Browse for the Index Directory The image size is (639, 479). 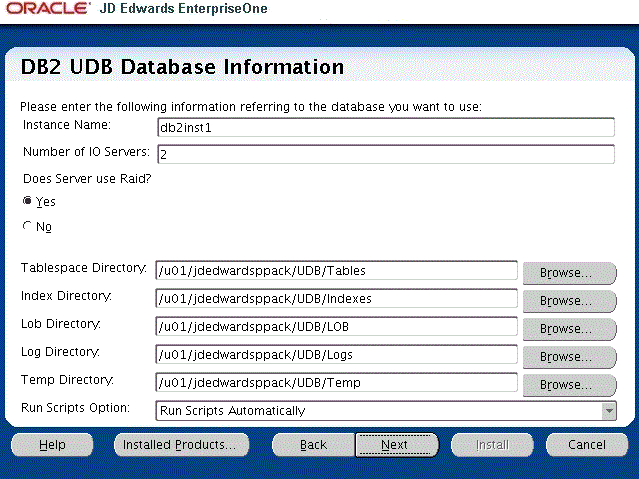(x=569, y=301)
